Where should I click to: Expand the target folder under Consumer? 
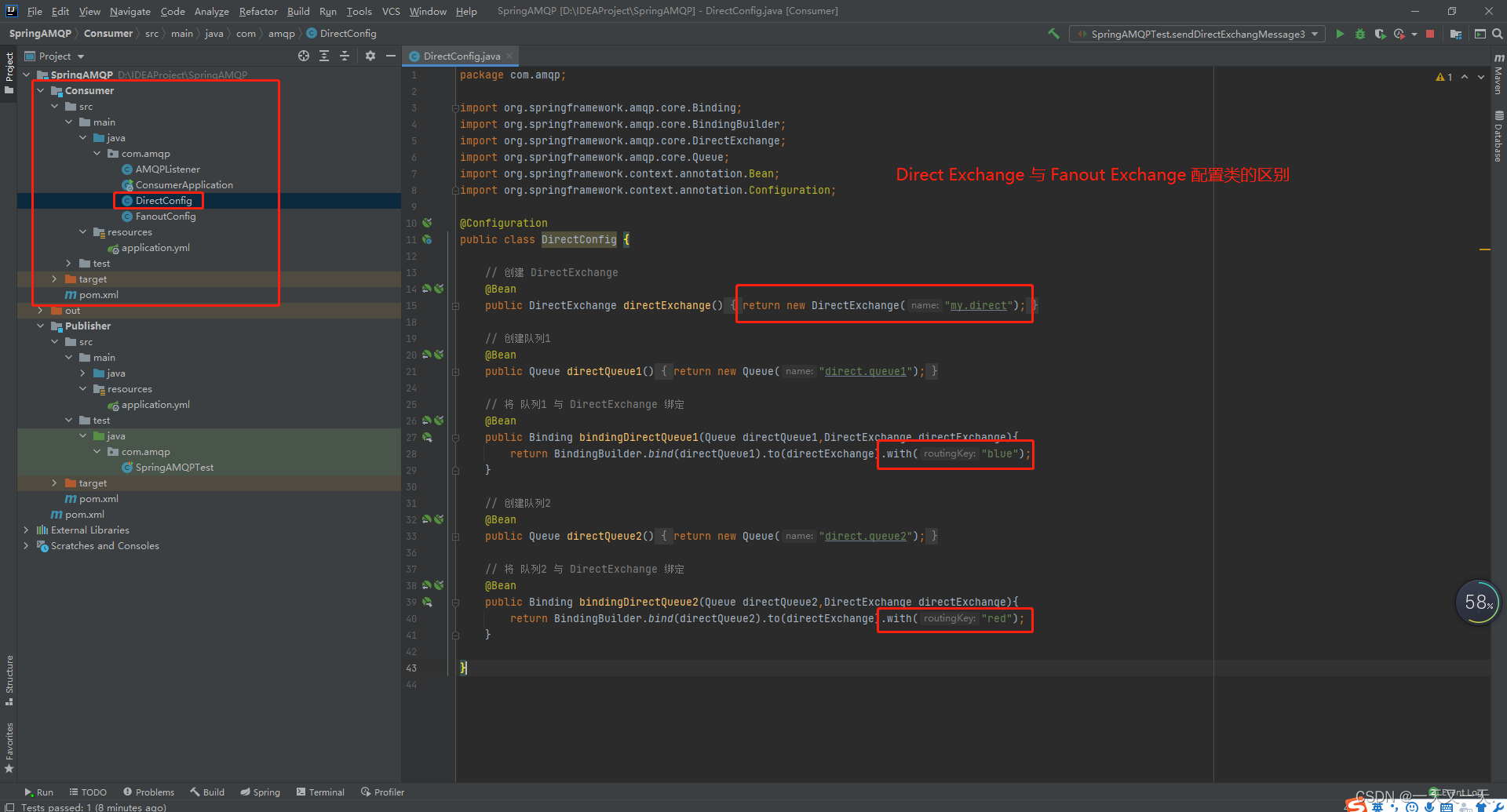(x=54, y=279)
